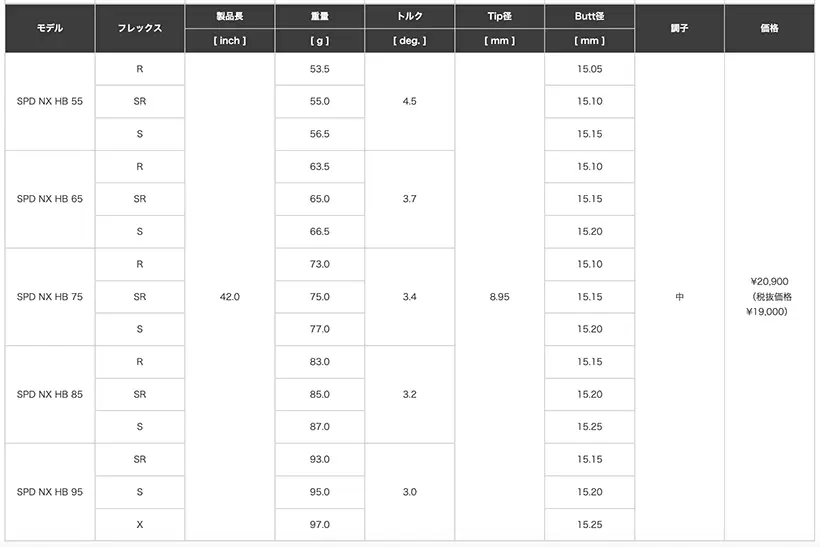
Task: Select the 8.95 tip diameter cell
Action: [499, 297]
